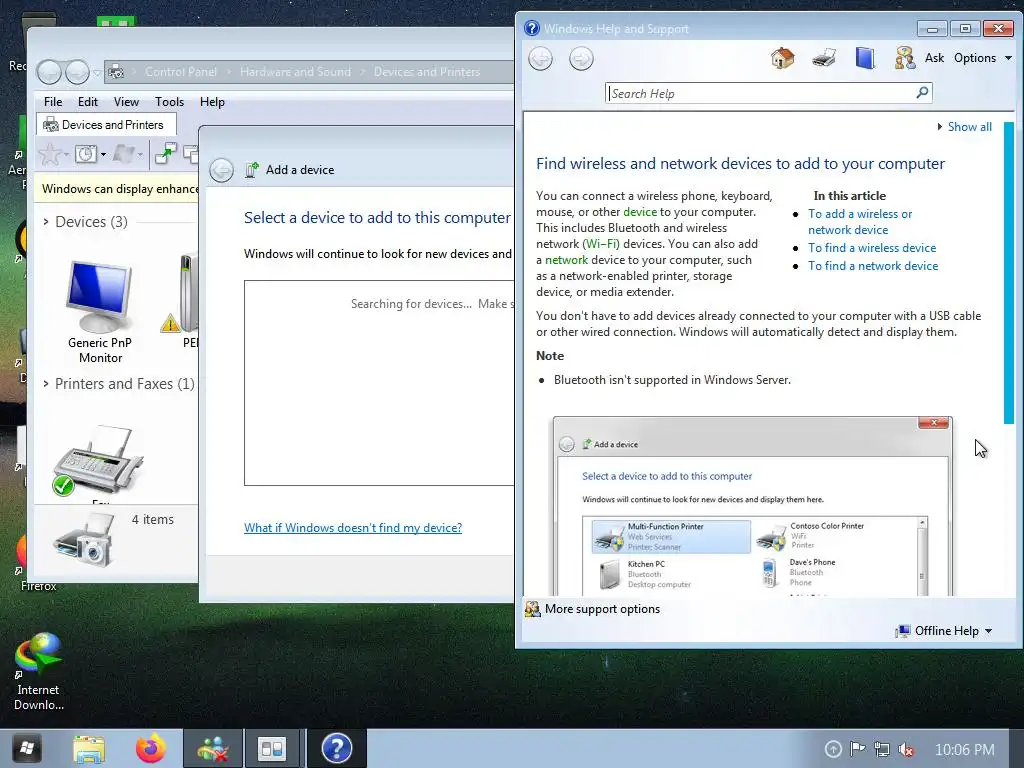The image size is (1024, 768).
Task: Click back arrow in Add a device wizard
Action: click(x=221, y=170)
